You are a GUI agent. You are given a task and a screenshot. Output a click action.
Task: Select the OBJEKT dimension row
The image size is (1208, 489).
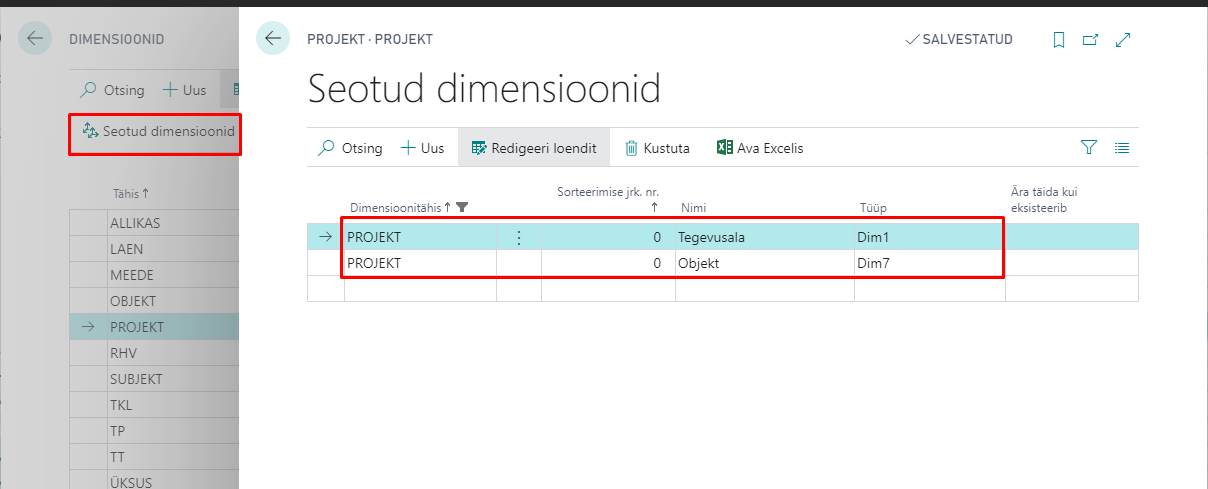[136, 301]
